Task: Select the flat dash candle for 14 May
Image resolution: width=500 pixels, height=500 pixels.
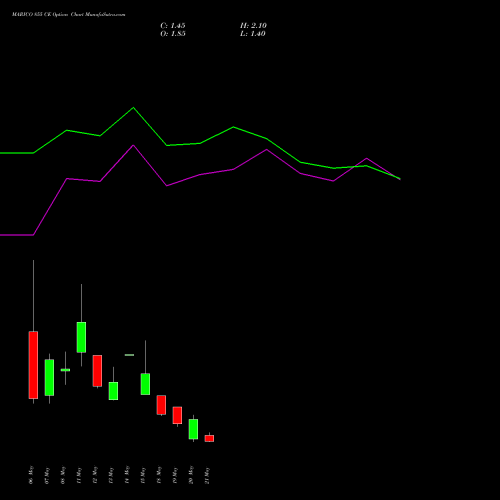Action: (x=129, y=355)
